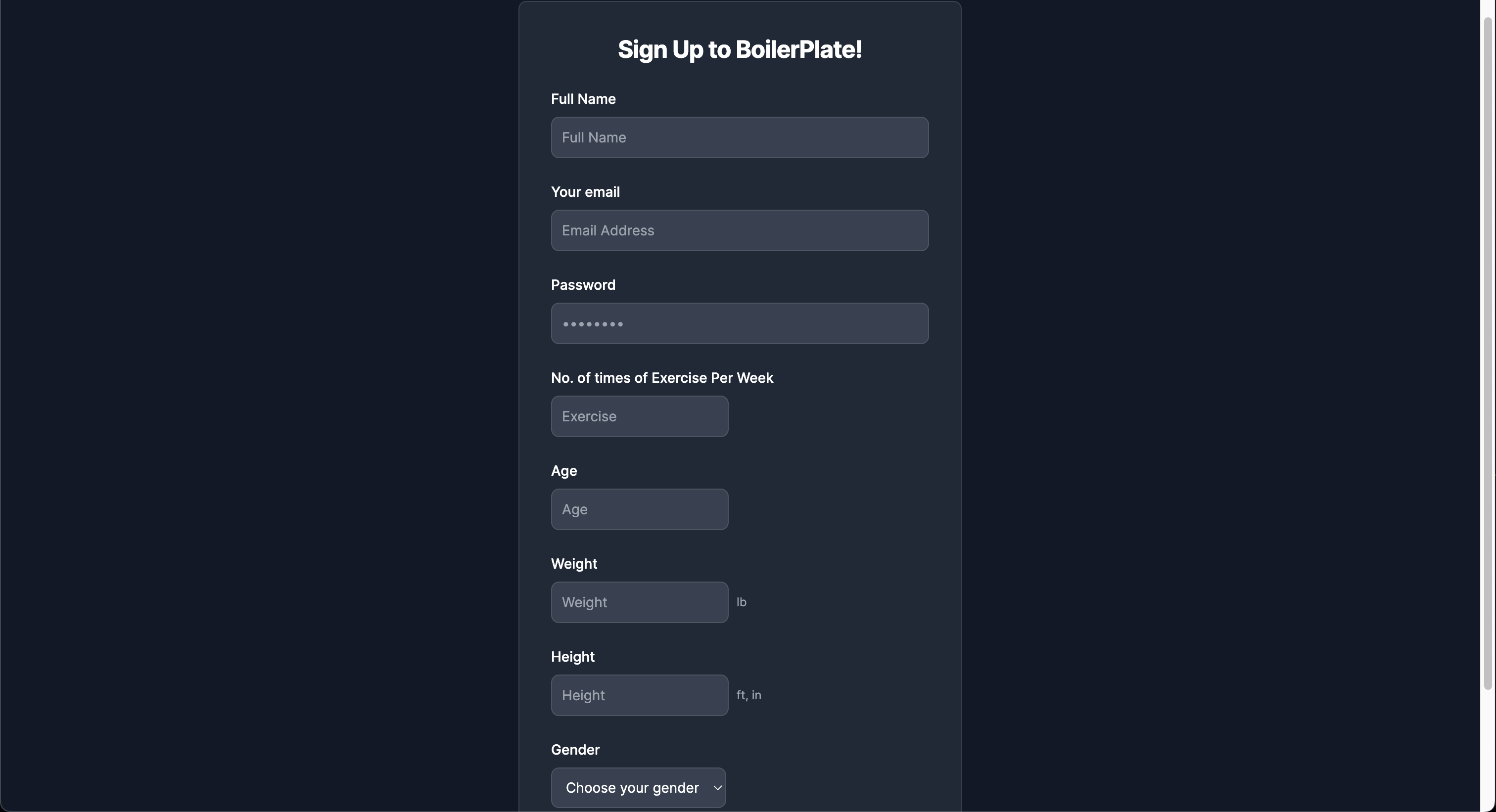The height and width of the screenshot is (812, 1496).
Task: Click the "Full Name" field label
Action: coord(583,99)
